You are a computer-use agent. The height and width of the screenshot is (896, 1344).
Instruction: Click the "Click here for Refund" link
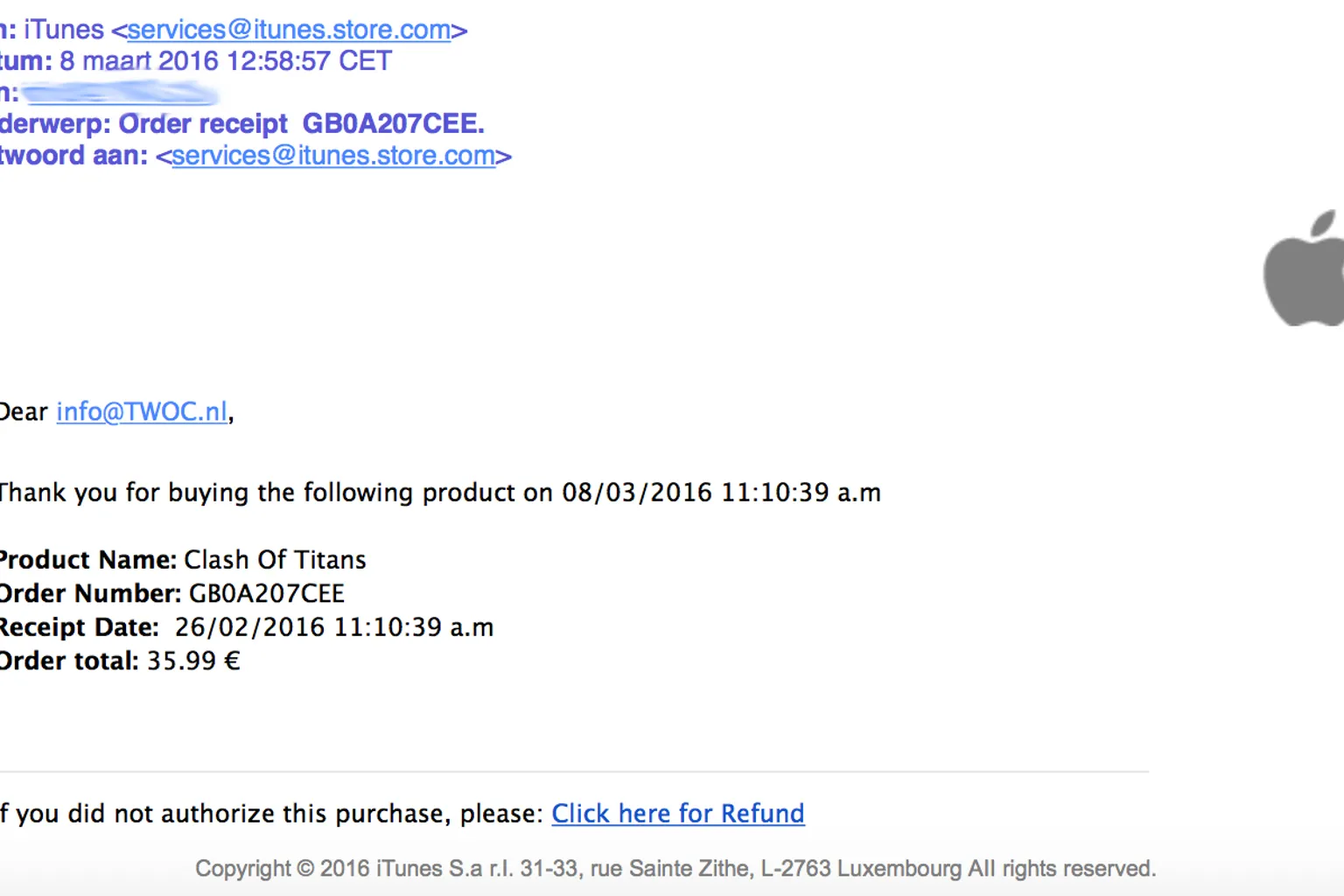pyautogui.click(x=677, y=814)
